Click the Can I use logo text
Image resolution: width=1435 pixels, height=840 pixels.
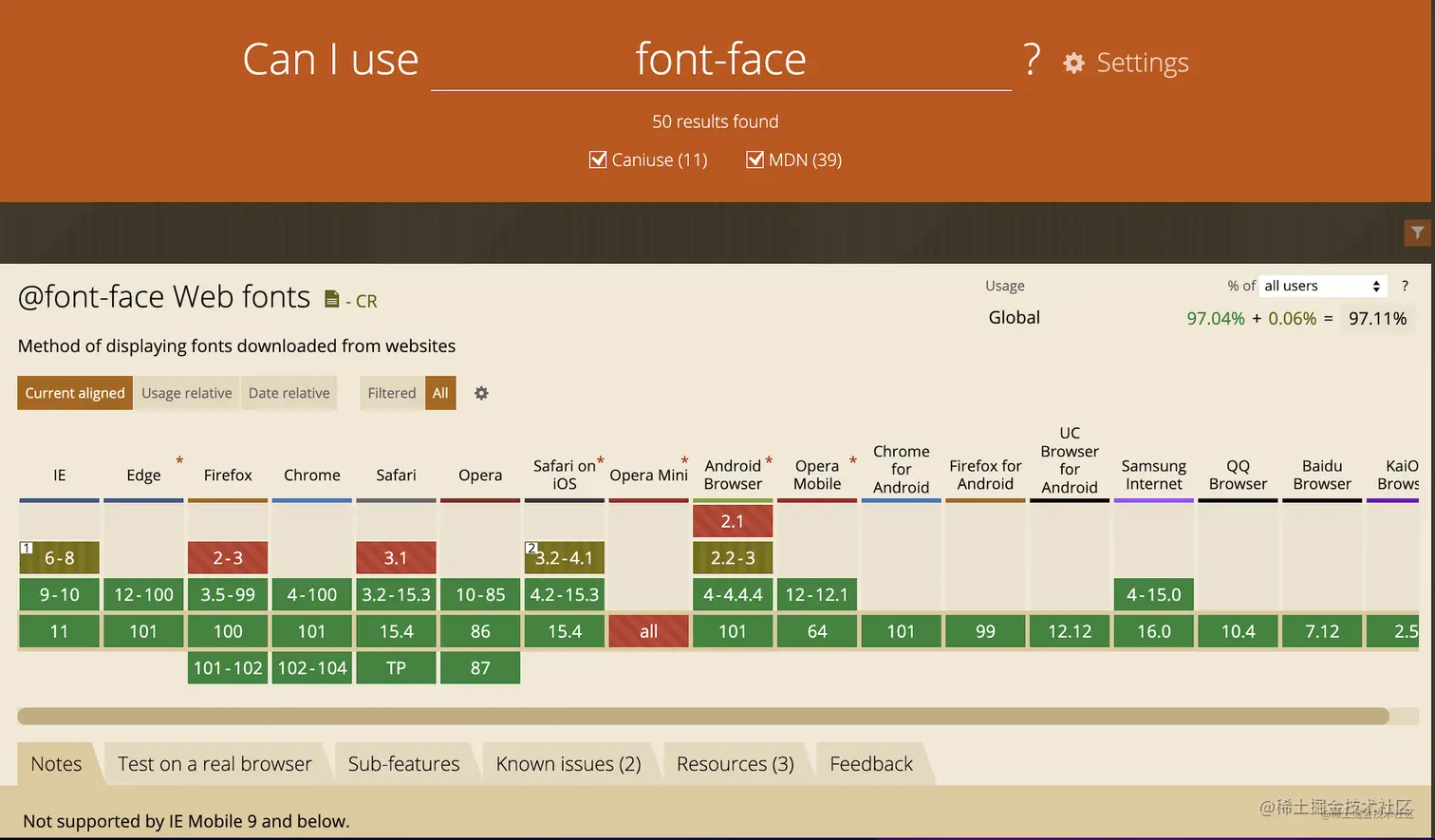click(x=330, y=60)
